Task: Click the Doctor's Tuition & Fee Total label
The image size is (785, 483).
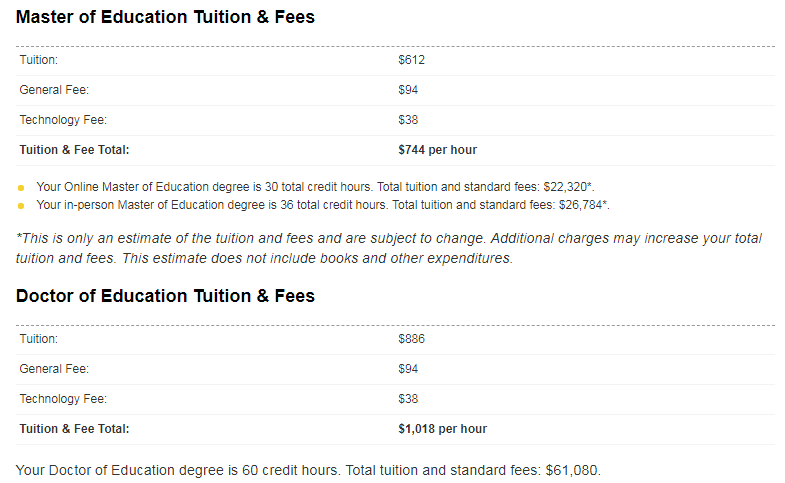Action: point(74,429)
